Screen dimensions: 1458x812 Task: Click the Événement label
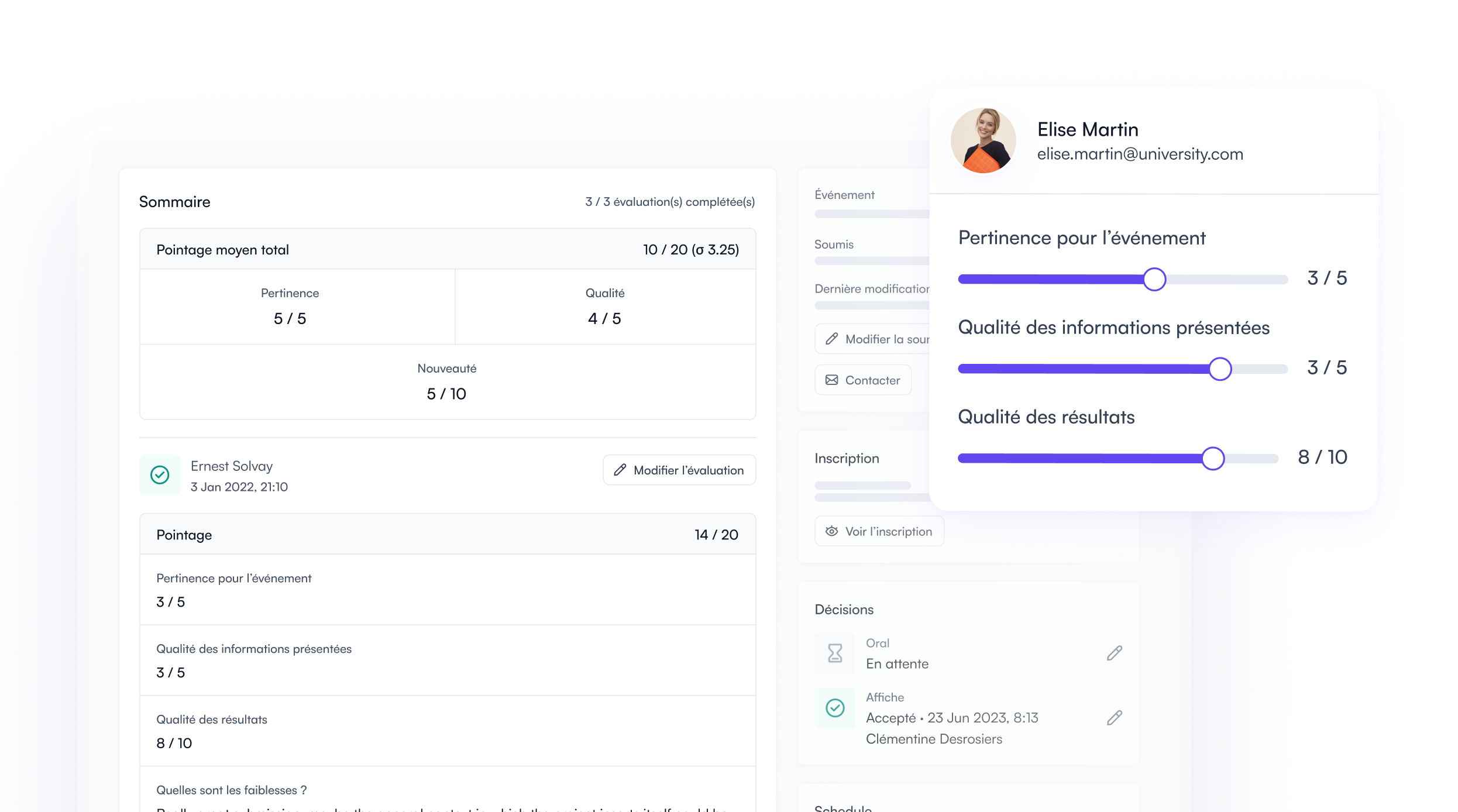(x=844, y=195)
